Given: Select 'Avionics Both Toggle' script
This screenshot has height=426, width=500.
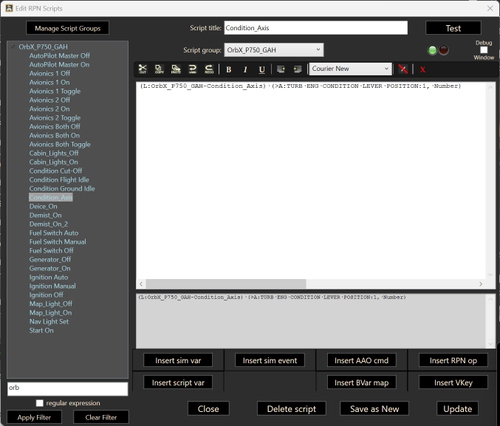Looking at the screenshot, I should [60, 144].
